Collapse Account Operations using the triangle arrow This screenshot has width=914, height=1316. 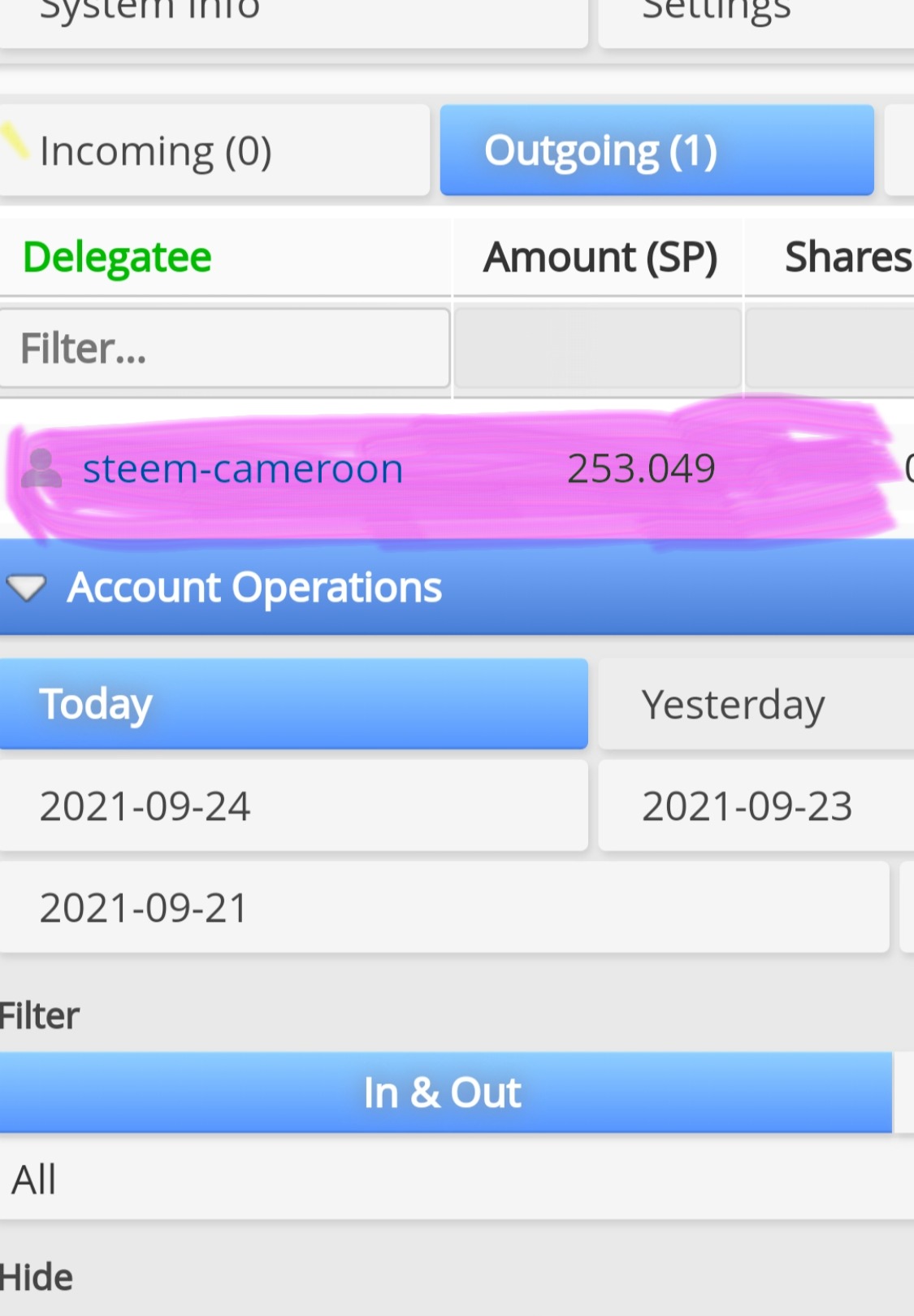26,587
